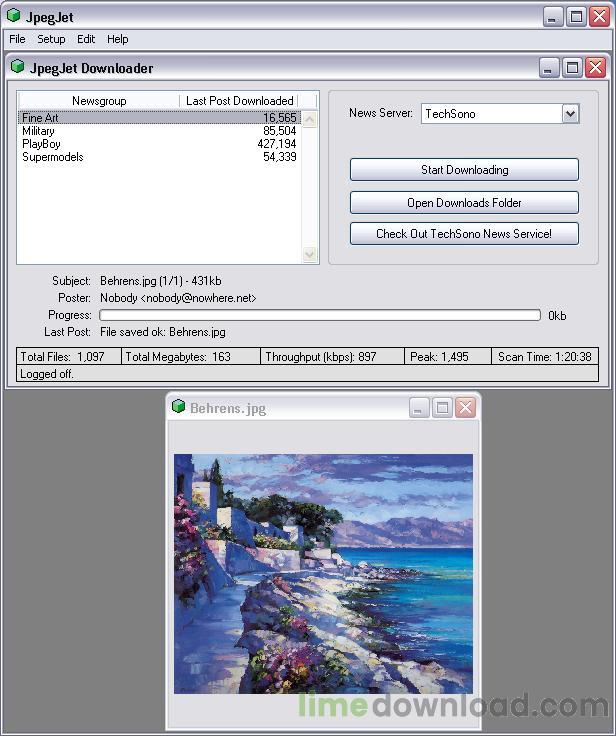This screenshot has width=616, height=736.
Task: Open the News Server dropdown arrow
Action: point(570,114)
